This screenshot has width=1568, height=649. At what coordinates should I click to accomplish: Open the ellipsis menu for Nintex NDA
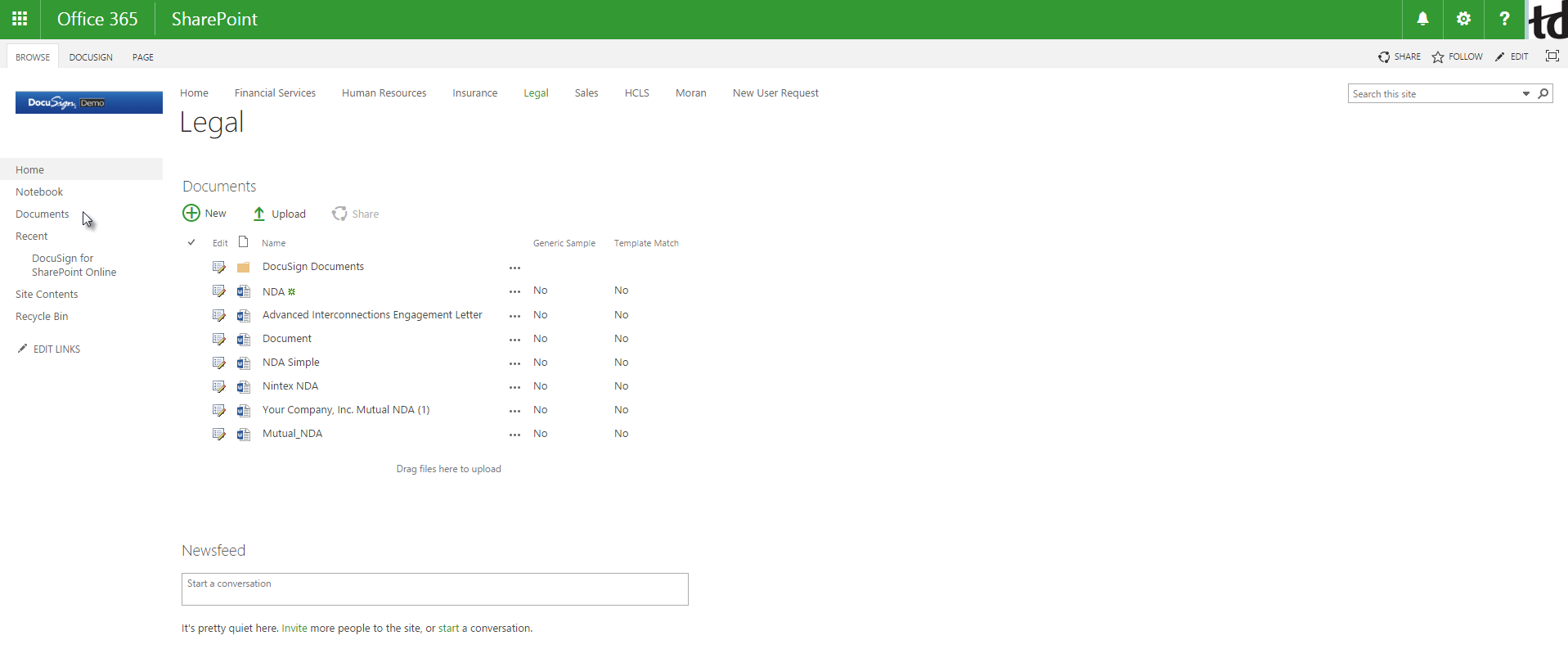[x=514, y=387]
